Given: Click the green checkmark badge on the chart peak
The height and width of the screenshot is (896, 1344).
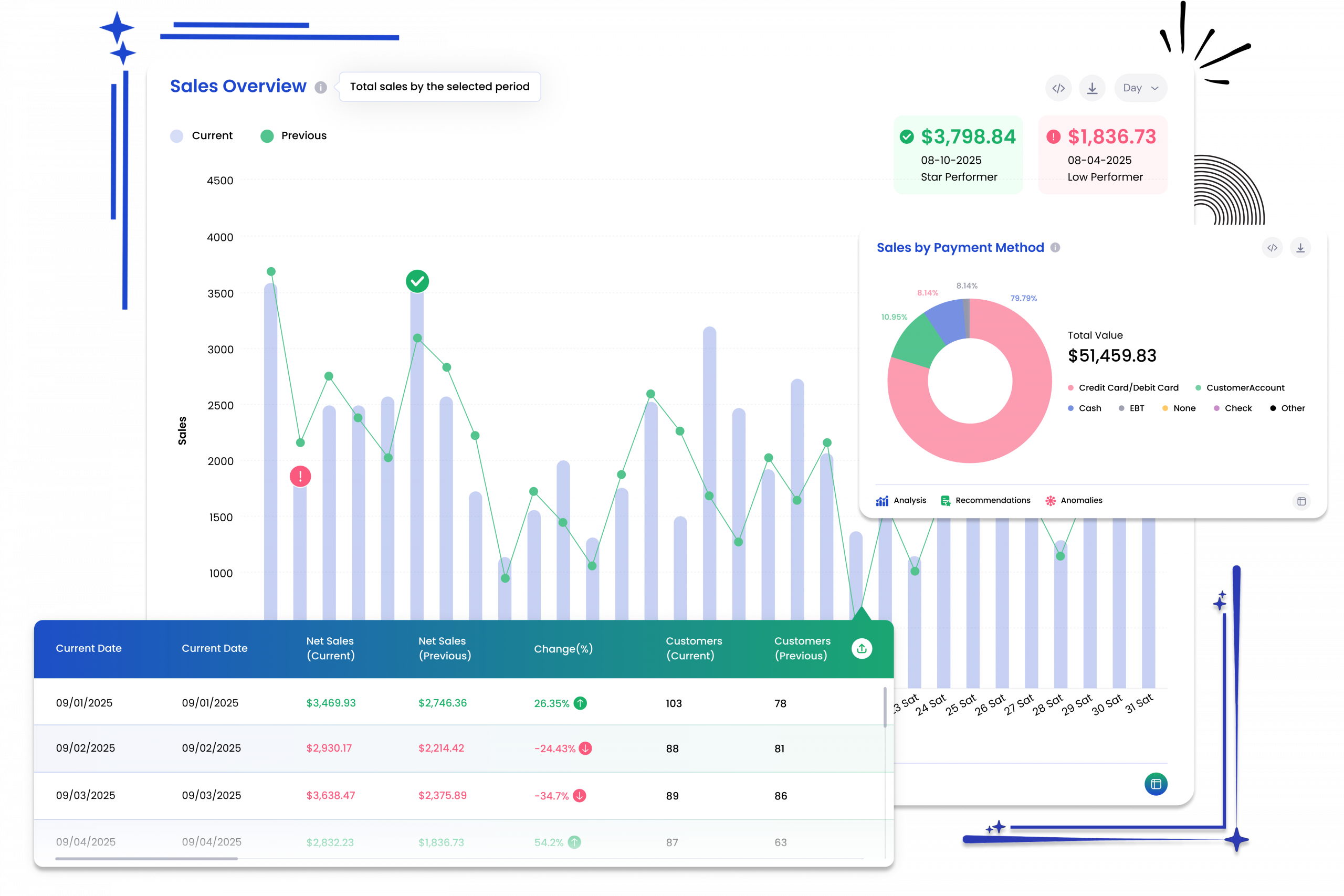Looking at the screenshot, I should (417, 281).
